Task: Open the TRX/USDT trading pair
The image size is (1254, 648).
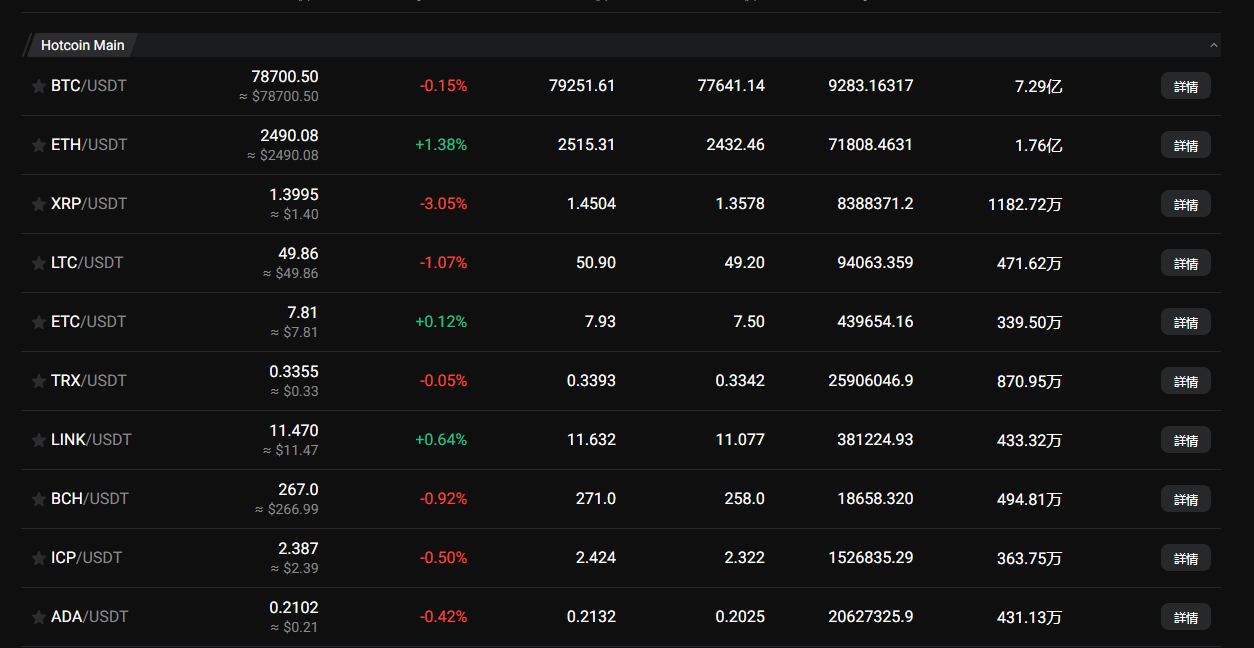Action: tap(89, 381)
